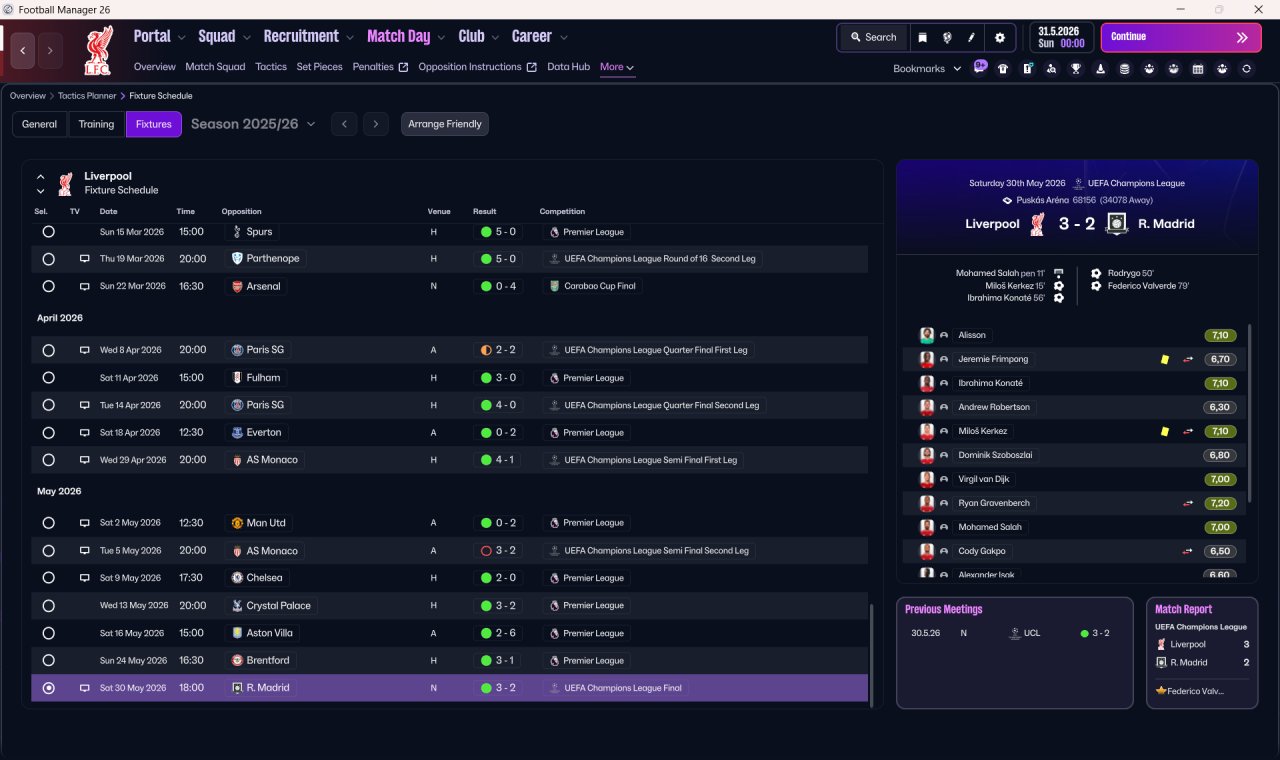1280x760 pixels.
Task: Click the trophy bookmark icon
Action: pyautogui.click(x=1076, y=69)
